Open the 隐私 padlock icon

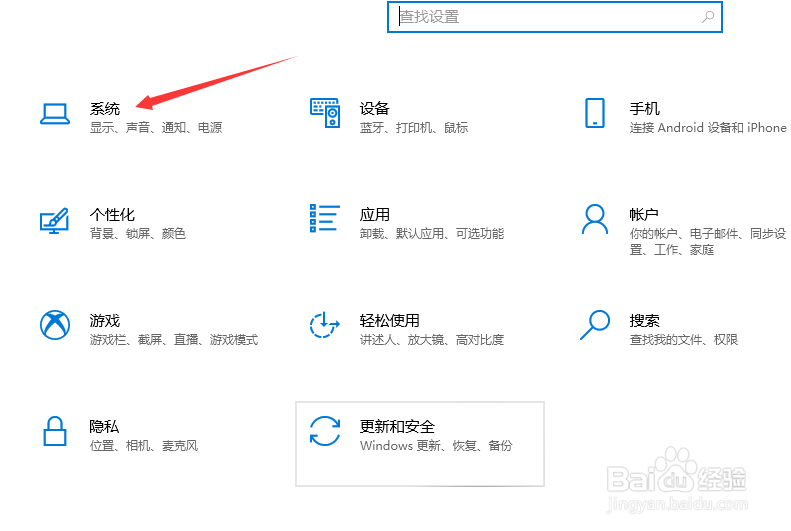(55, 431)
